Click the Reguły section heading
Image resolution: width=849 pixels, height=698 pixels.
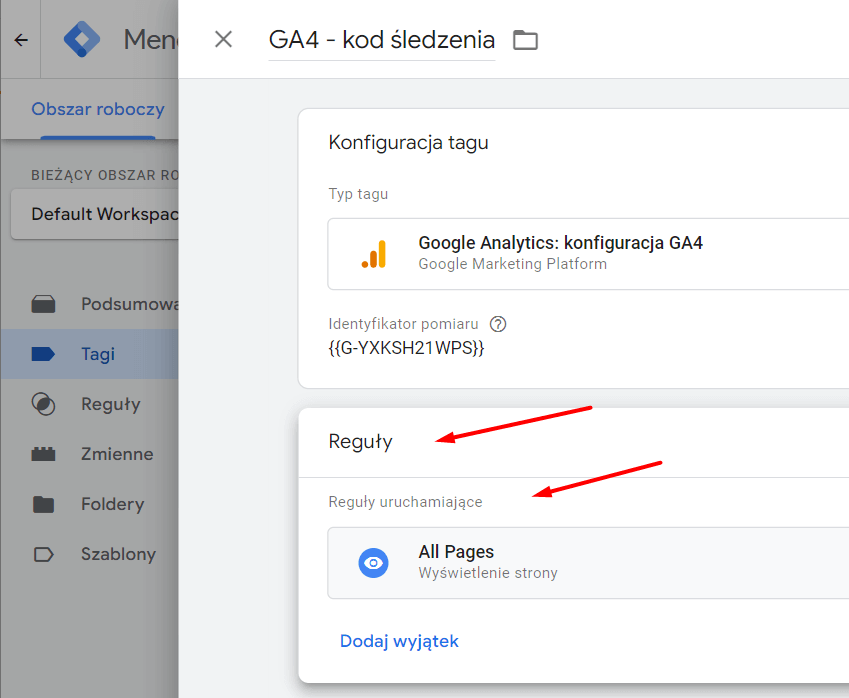tap(360, 441)
